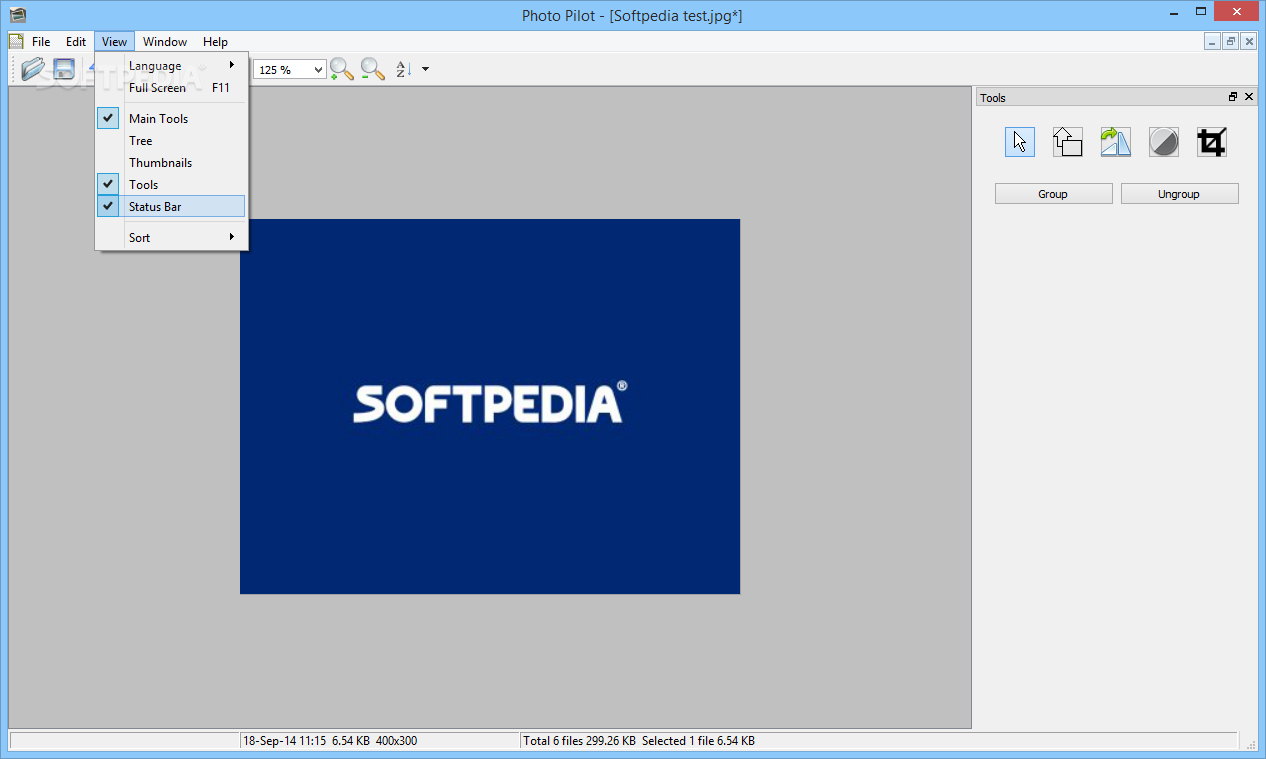Click Selected 1 file 6.54 KB text

coord(698,741)
